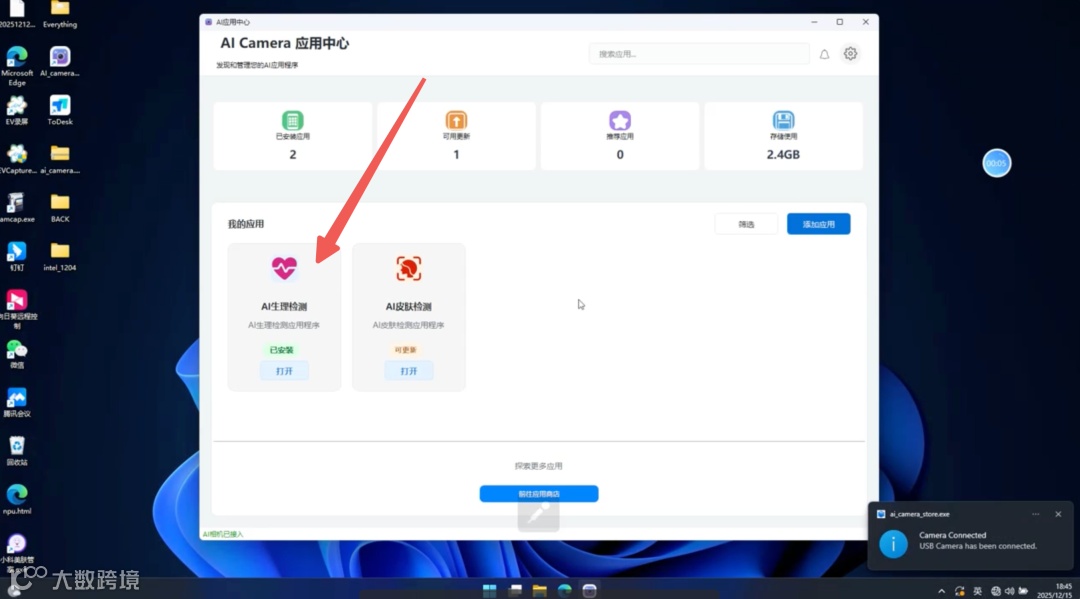The width and height of the screenshot is (1080, 599).
Task: Select the BACK folder on desktop
Action: click(60, 208)
